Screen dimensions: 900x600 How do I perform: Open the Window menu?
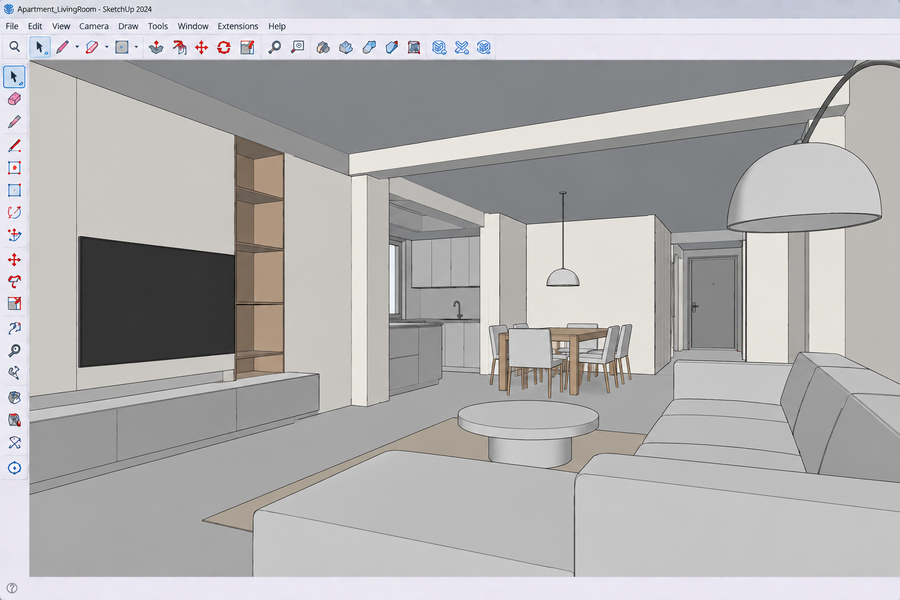point(193,26)
